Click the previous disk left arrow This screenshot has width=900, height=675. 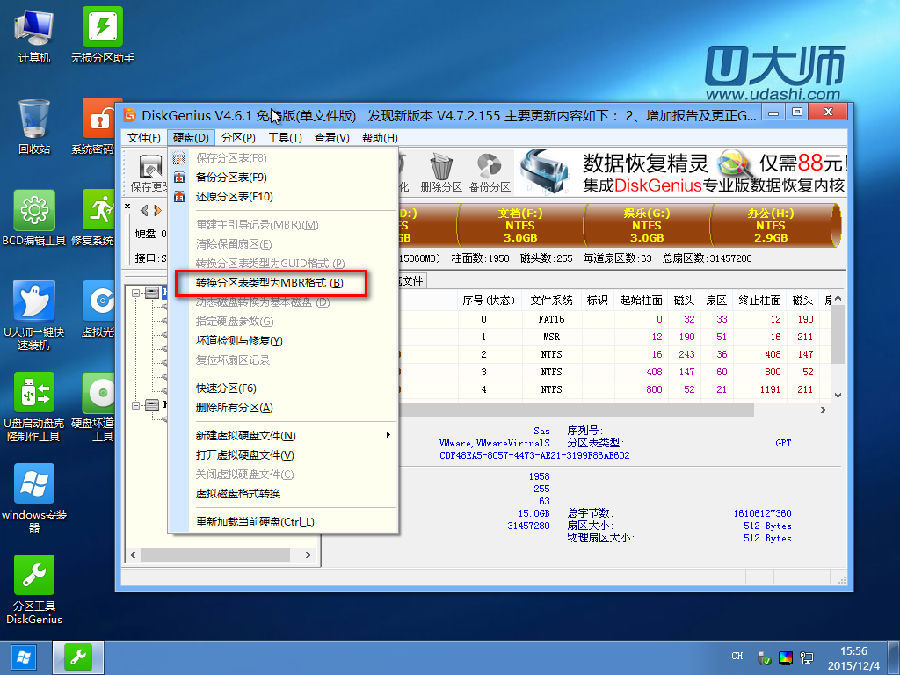pyautogui.click(x=144, y=211)
